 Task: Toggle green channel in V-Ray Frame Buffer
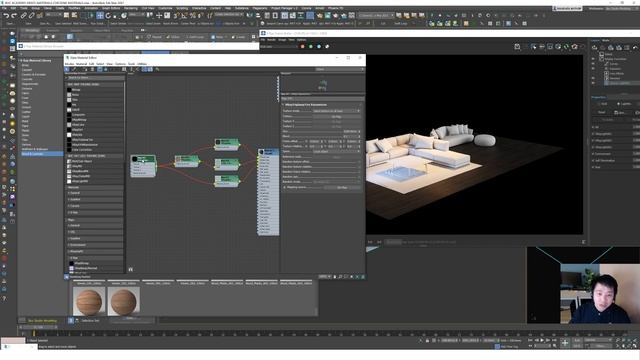[x=311, y=47]
